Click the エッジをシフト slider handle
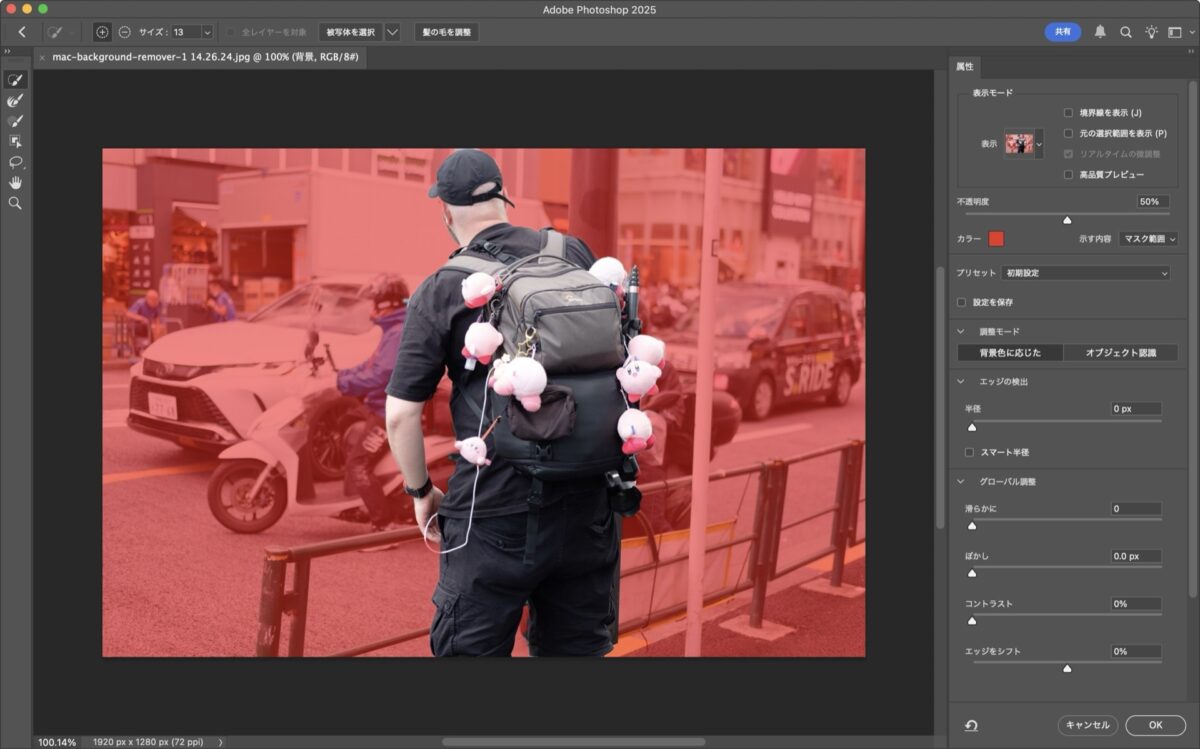This screenshot has height=749, width=1200. [1067, 669]
